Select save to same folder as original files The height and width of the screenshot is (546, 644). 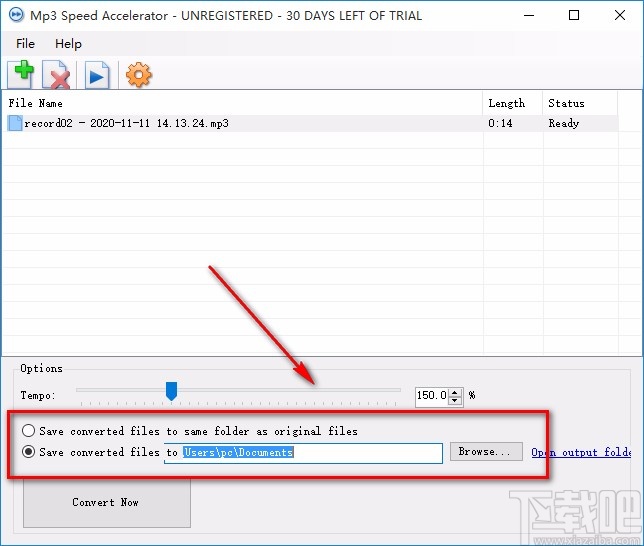click(x=28, y=431)
